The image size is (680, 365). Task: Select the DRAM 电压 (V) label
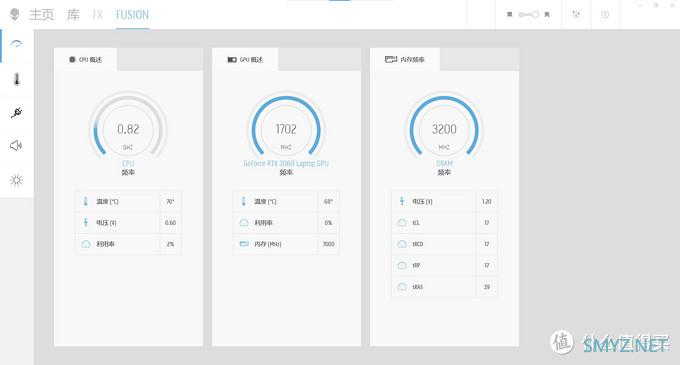(422, 202)
